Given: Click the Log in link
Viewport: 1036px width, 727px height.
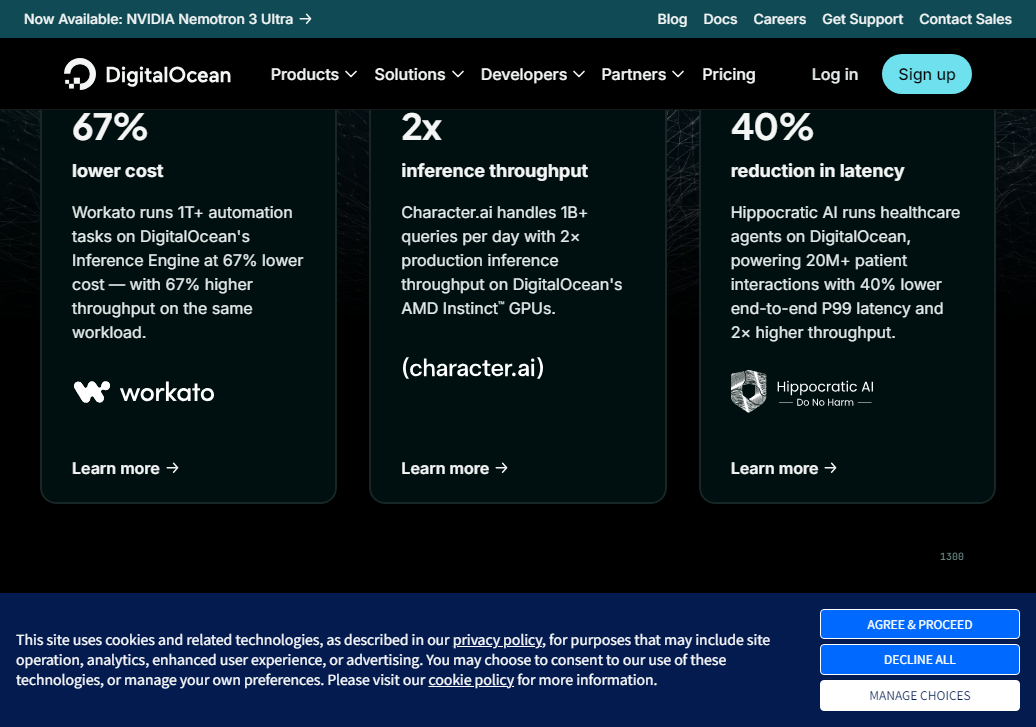Looking at the screenshot, I should pos(834,75).
